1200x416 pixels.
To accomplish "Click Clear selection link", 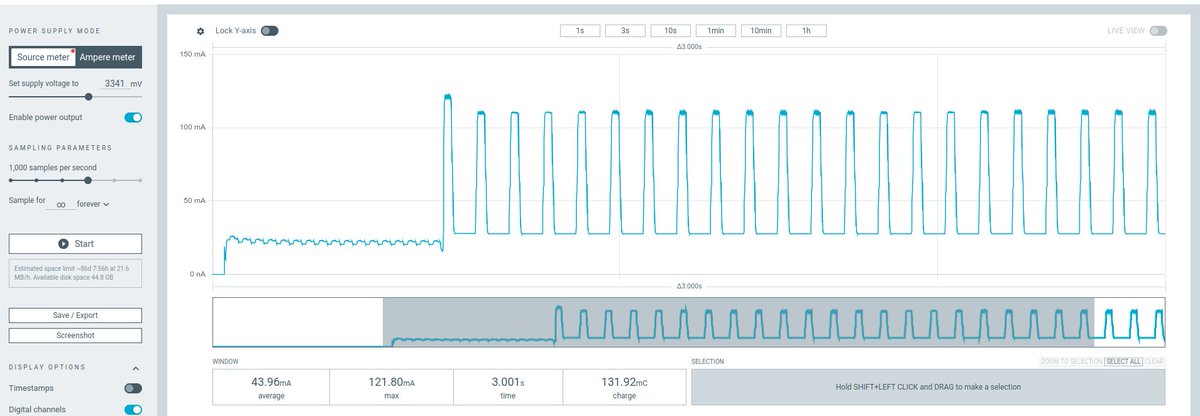I will [1154, 361].
